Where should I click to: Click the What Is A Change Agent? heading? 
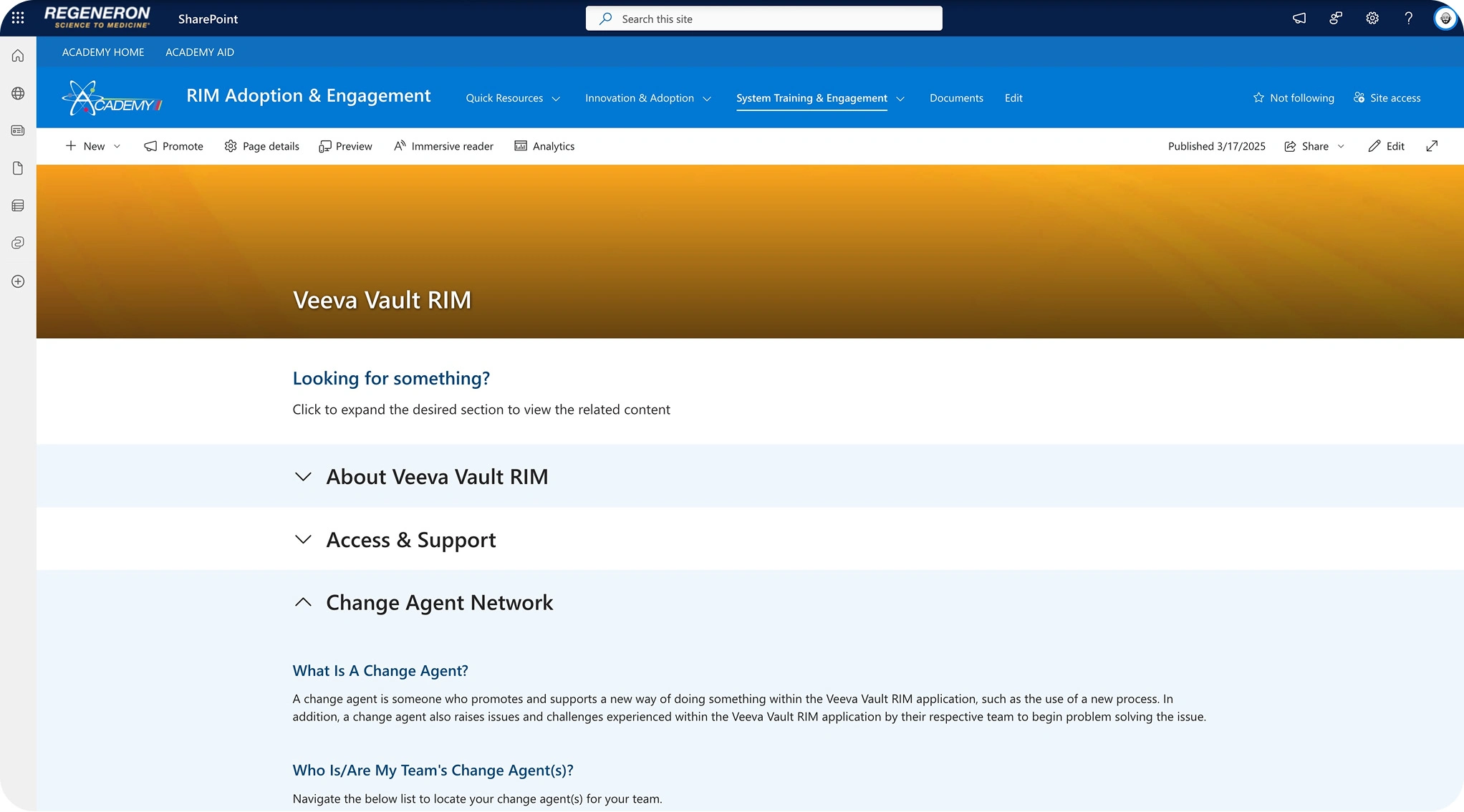[380, 671]
